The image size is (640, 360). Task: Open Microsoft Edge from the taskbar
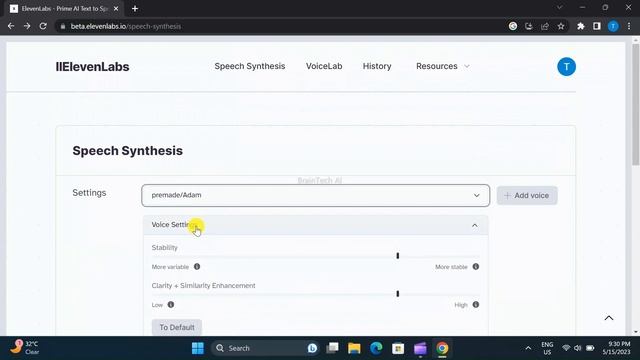[376, 348]
